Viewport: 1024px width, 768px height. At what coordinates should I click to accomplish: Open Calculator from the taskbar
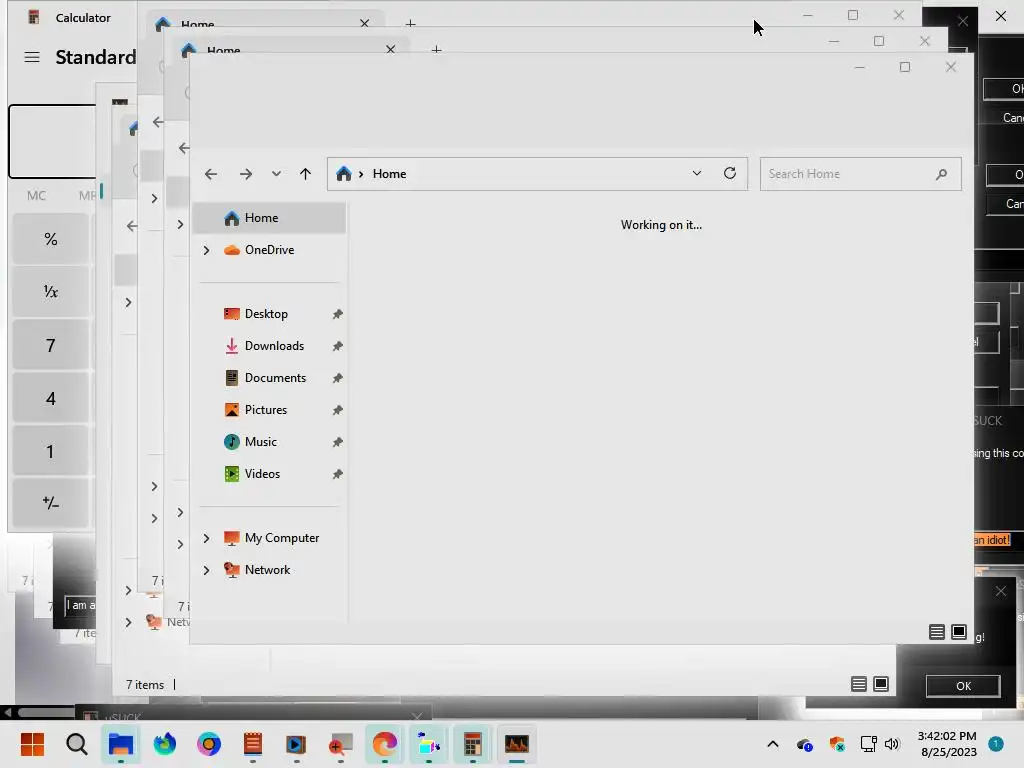point(473,744)
